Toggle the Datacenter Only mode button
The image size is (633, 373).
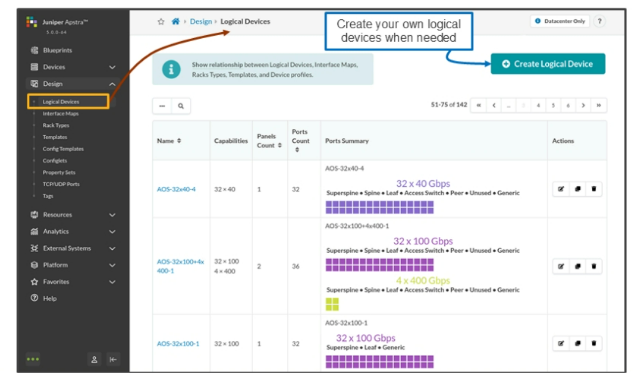pyautogui.click(x=560, y=21)
